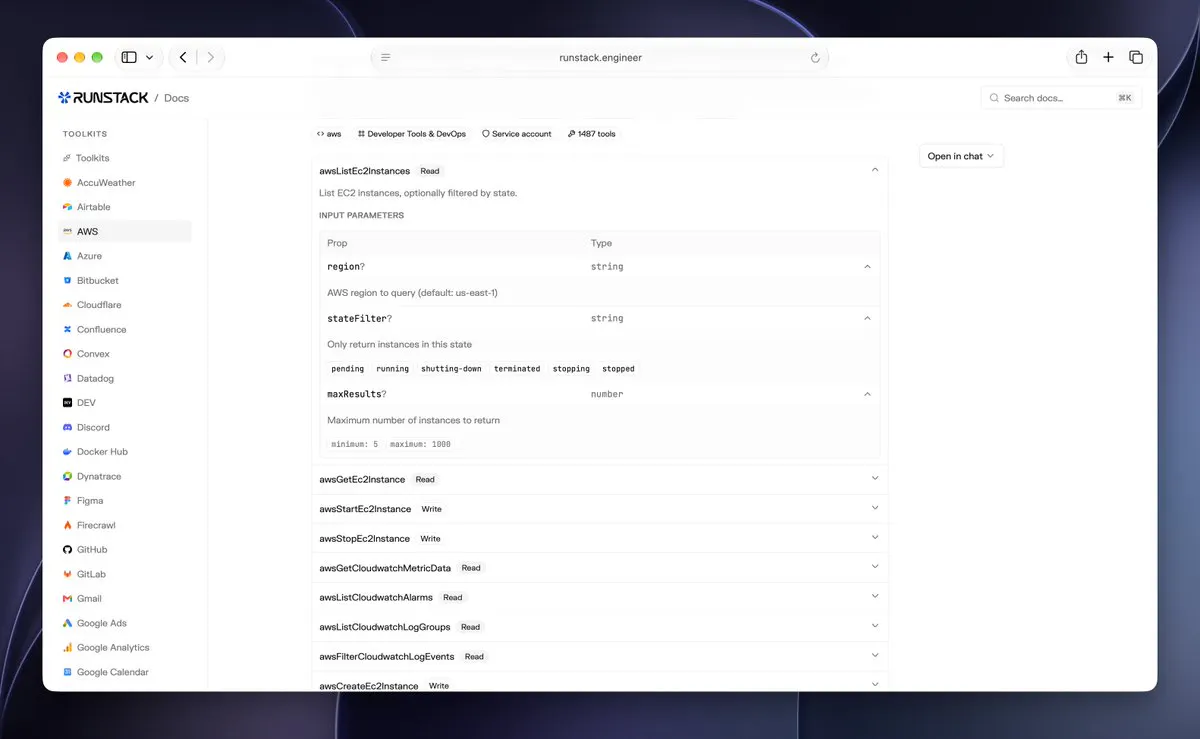Image resolution: width=1200 pixels, height=739 pixels.
Task: Click the AccuWeather sidebar icon
Action: (x=67, y=183)
